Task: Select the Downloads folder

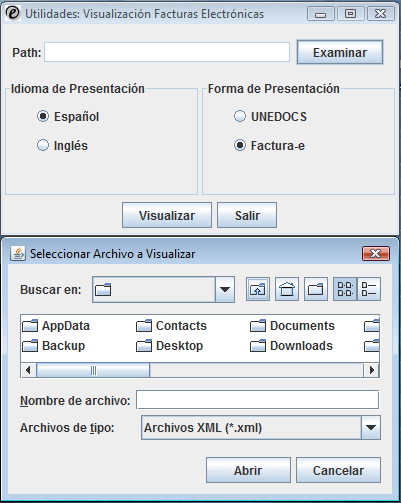Action: click(x=292, y=346)
